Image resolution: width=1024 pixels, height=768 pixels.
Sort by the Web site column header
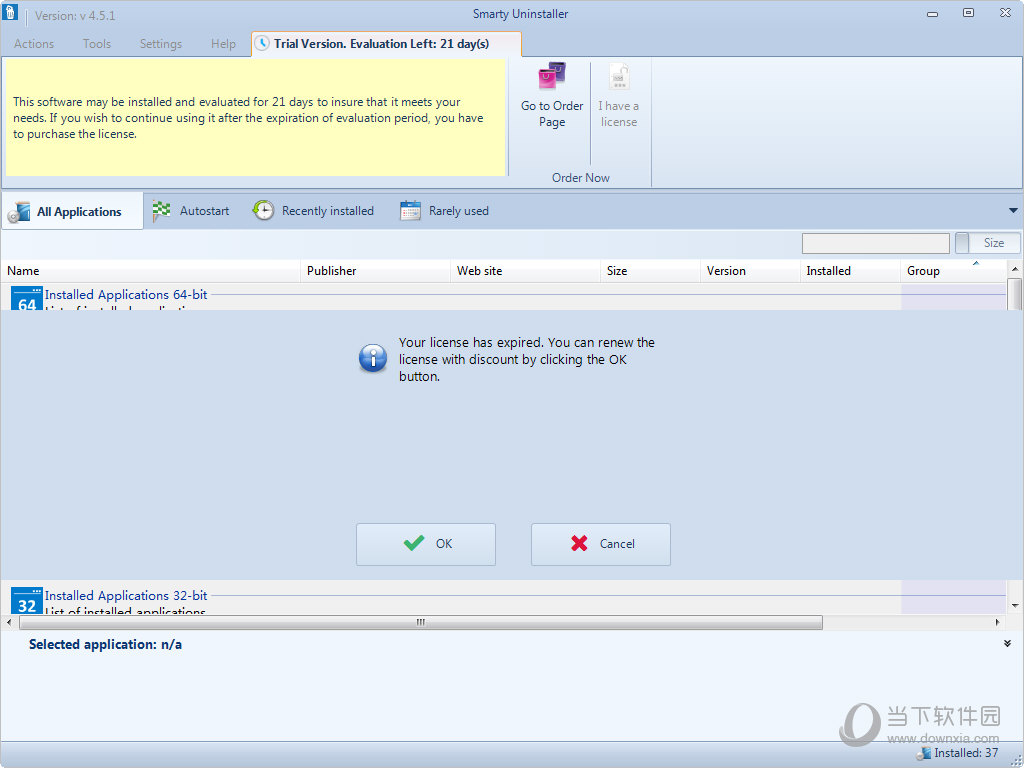click(526, 270)
